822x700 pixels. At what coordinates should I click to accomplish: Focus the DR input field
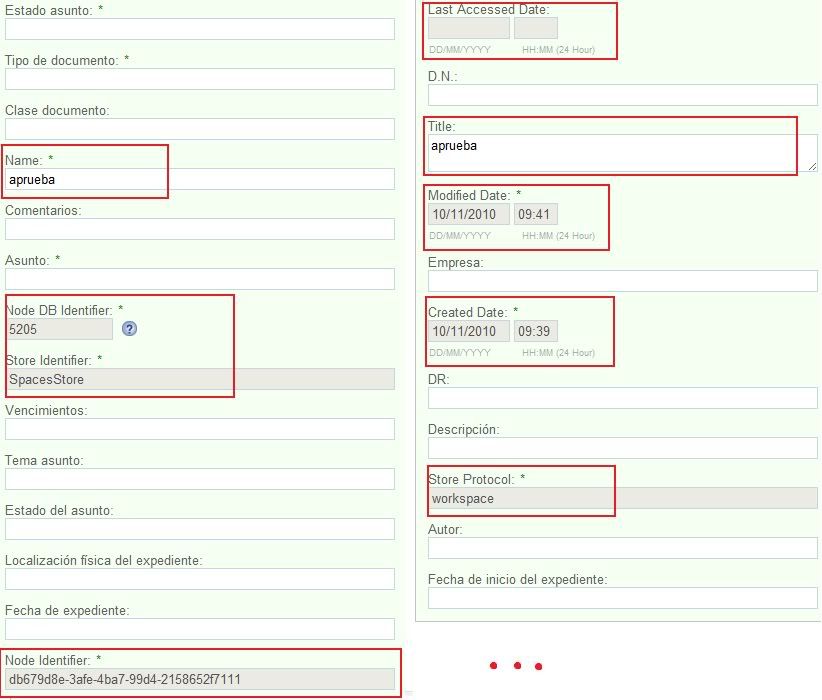coord(622,398)
